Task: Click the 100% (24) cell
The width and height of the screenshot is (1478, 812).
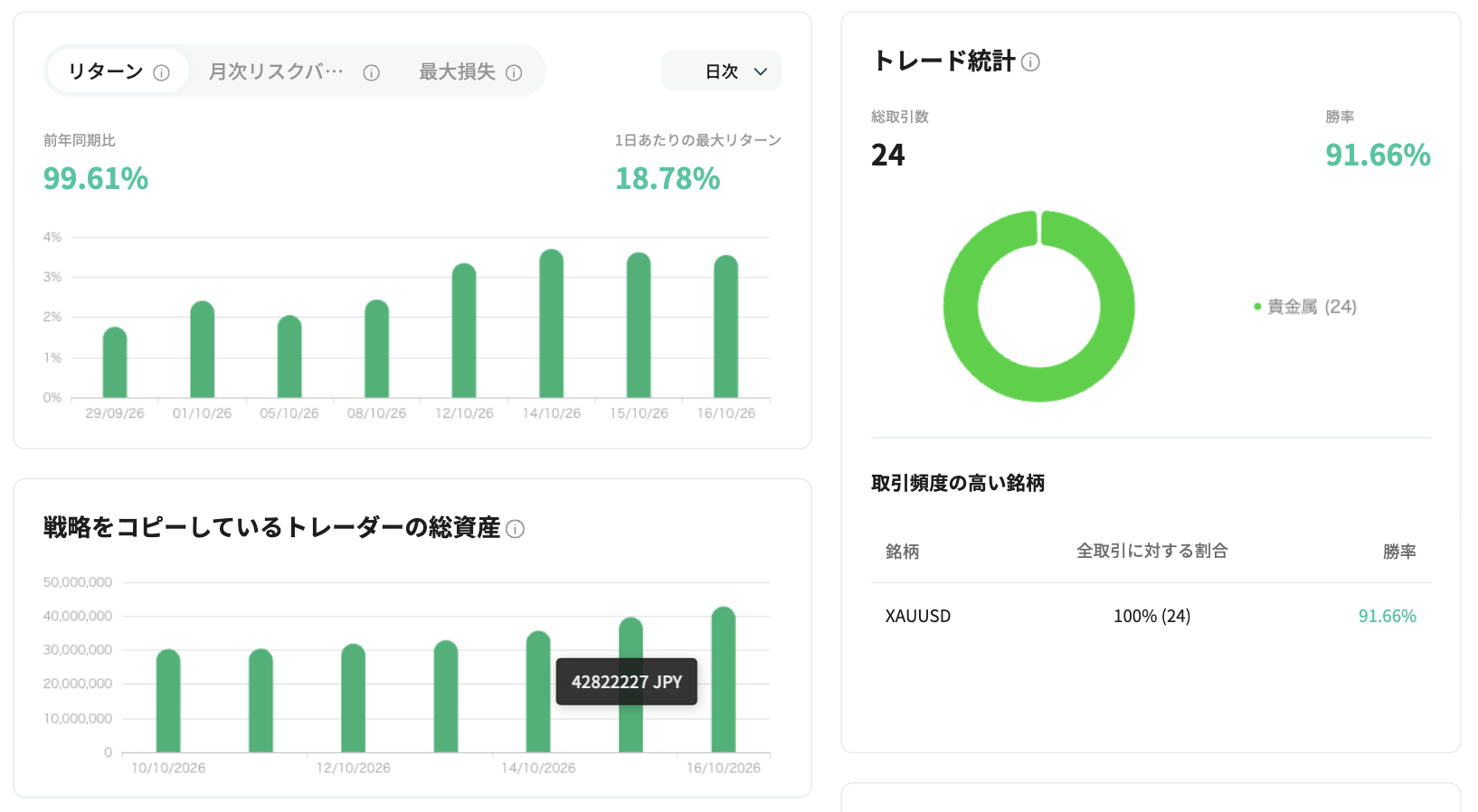Action: [x=1151, y=616]
